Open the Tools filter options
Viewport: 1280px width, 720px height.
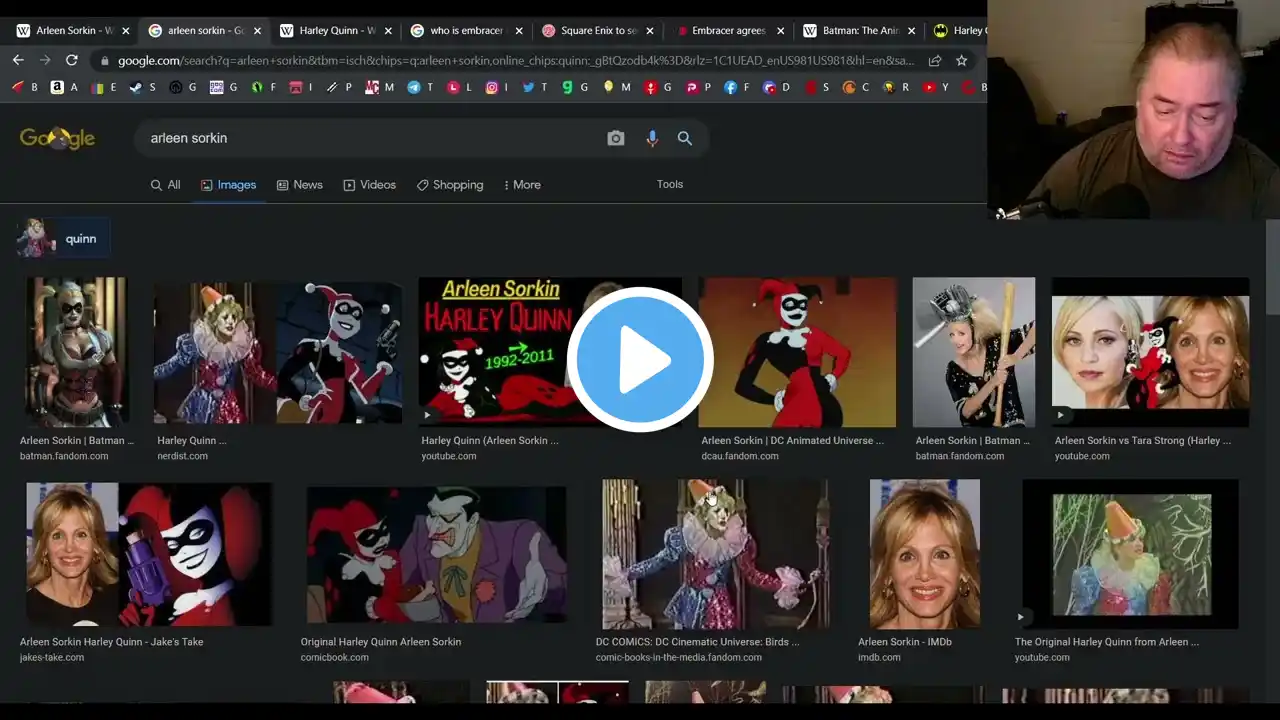pos(669,184)
